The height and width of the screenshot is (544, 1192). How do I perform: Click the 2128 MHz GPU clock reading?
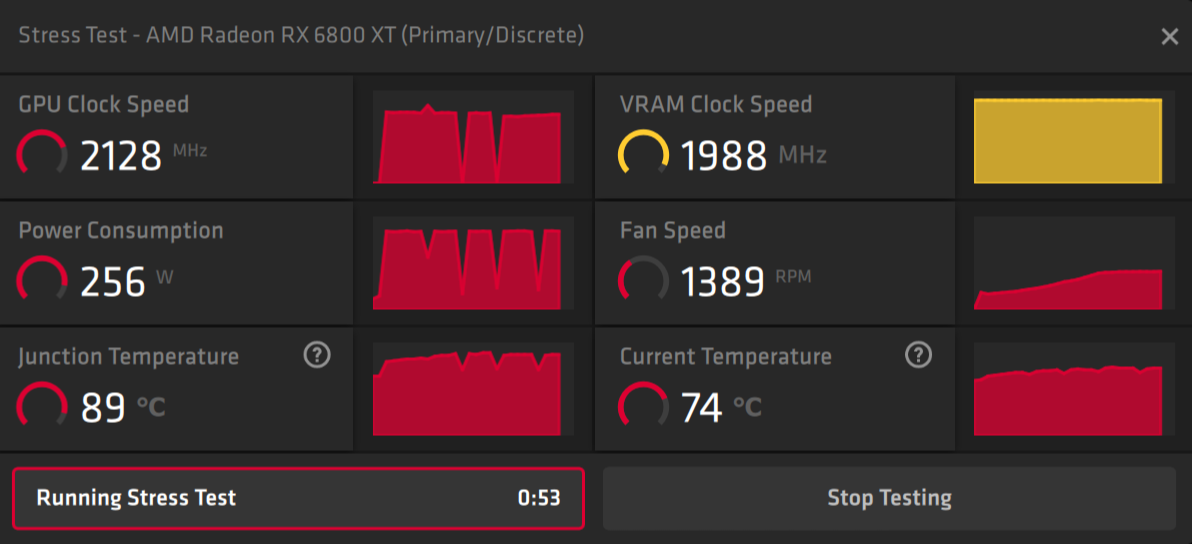click(121, 156)
